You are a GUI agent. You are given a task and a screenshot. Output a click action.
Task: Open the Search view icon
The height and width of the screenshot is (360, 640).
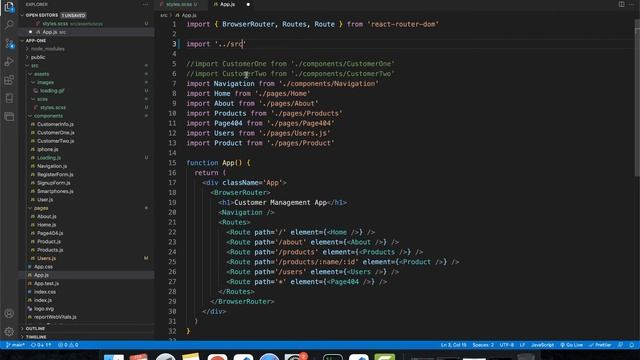[9, 25]
